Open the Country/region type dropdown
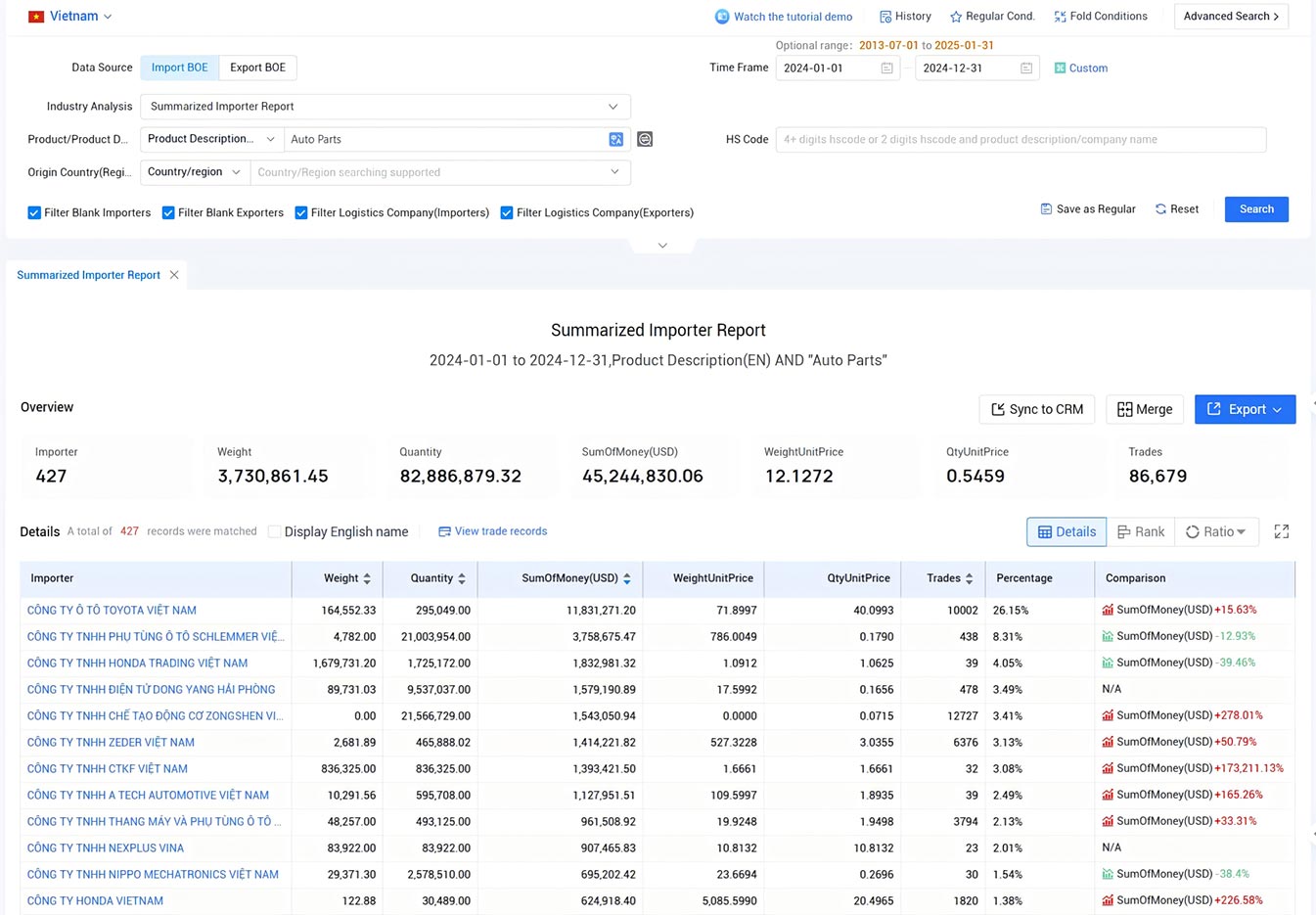The height and width of the screenshot is (915, 1316). [195, 172]
